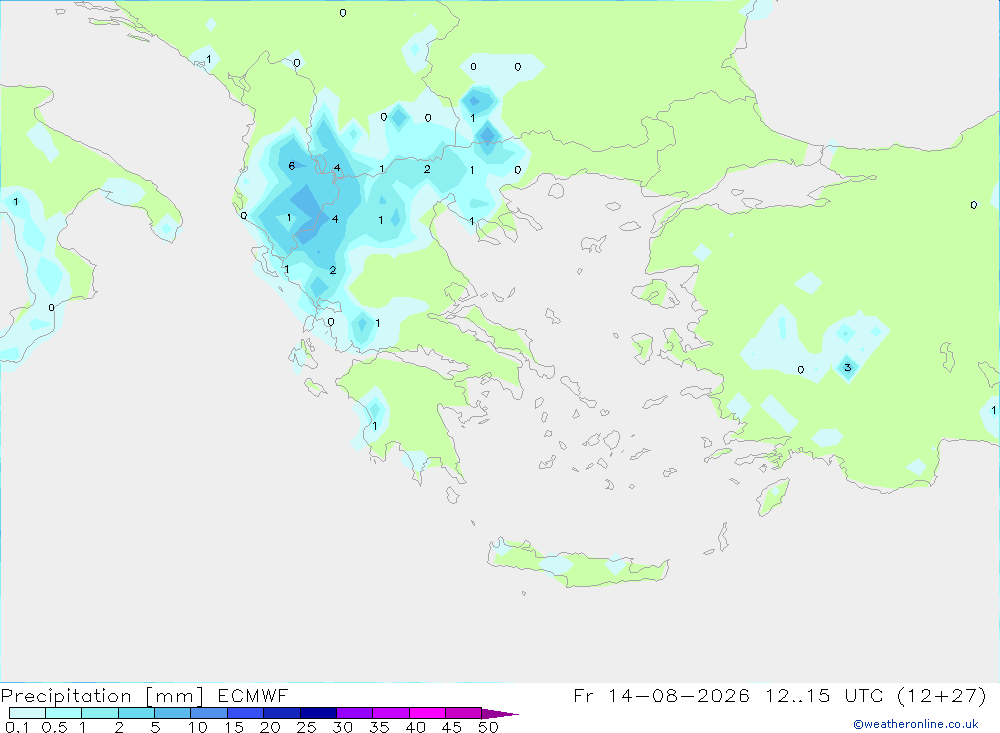Click the legend label '25'

tap(306, 727)
